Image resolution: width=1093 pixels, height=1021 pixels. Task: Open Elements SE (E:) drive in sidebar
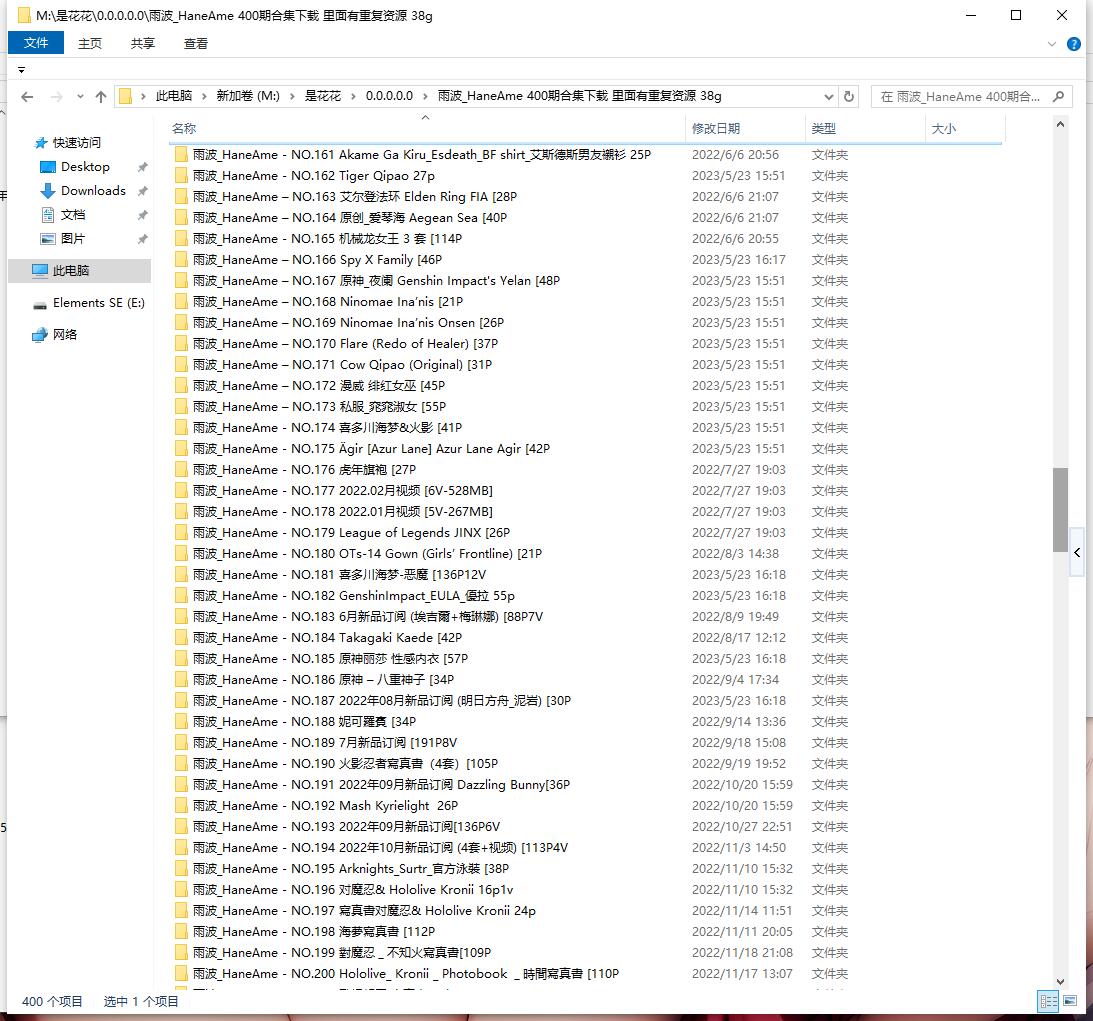[x=98, y=302]
